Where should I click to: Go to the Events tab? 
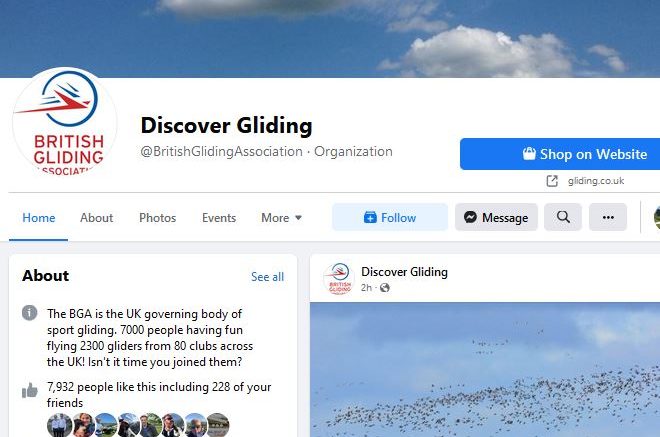(x=219, y=218)
